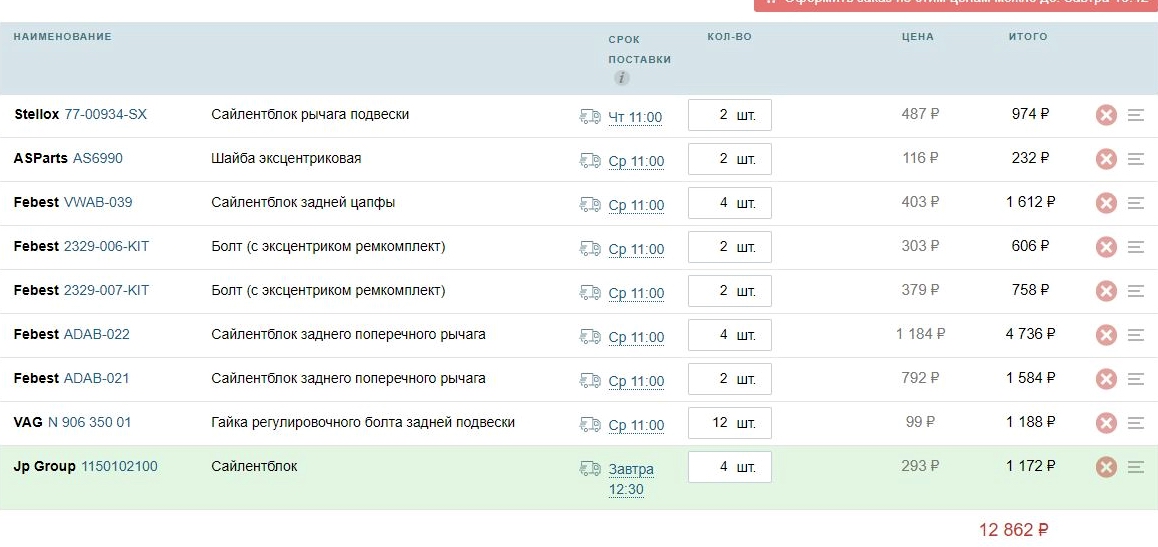Edit quantity field for VAG N 906 350 01
The image size is (1158, 547).
[729, 423]
